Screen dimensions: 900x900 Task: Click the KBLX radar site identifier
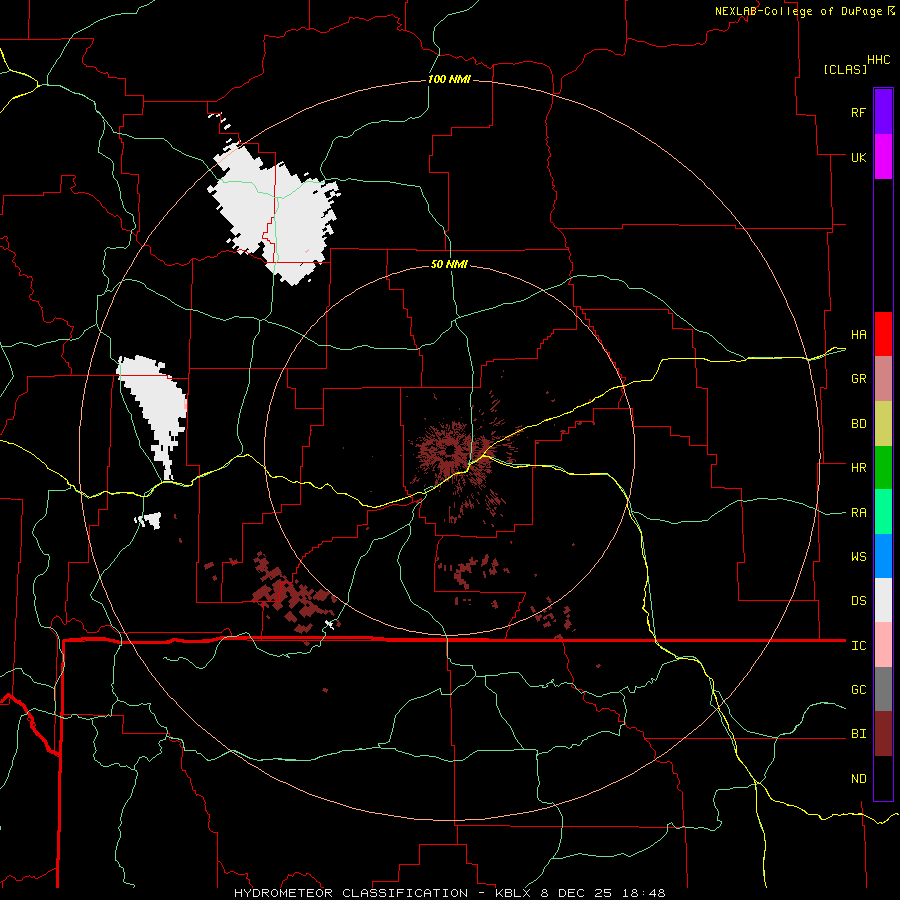[515, 893]
